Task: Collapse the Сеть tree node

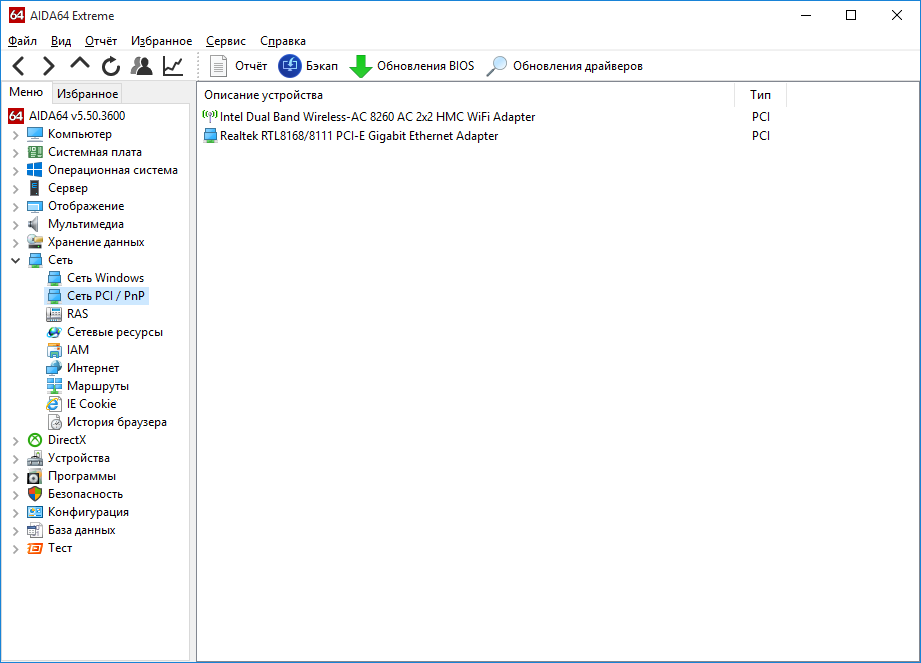Action: (x=15, y=260)
